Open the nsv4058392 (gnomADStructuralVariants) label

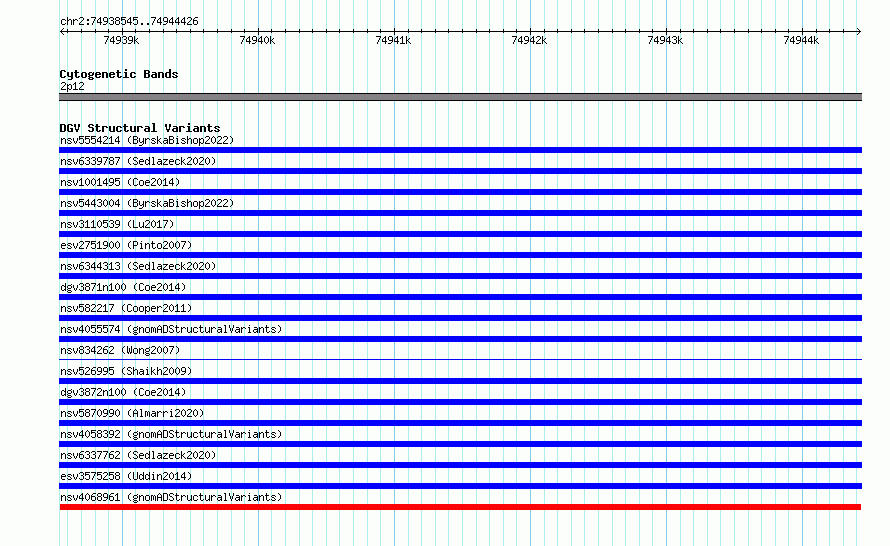[x=171, y=434]
